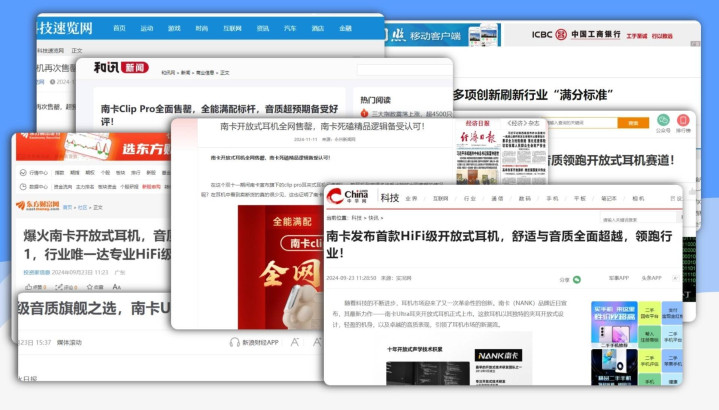Click the red 全能满配 product image
Viewport: 719px width, 410px height.
point(280,267)
